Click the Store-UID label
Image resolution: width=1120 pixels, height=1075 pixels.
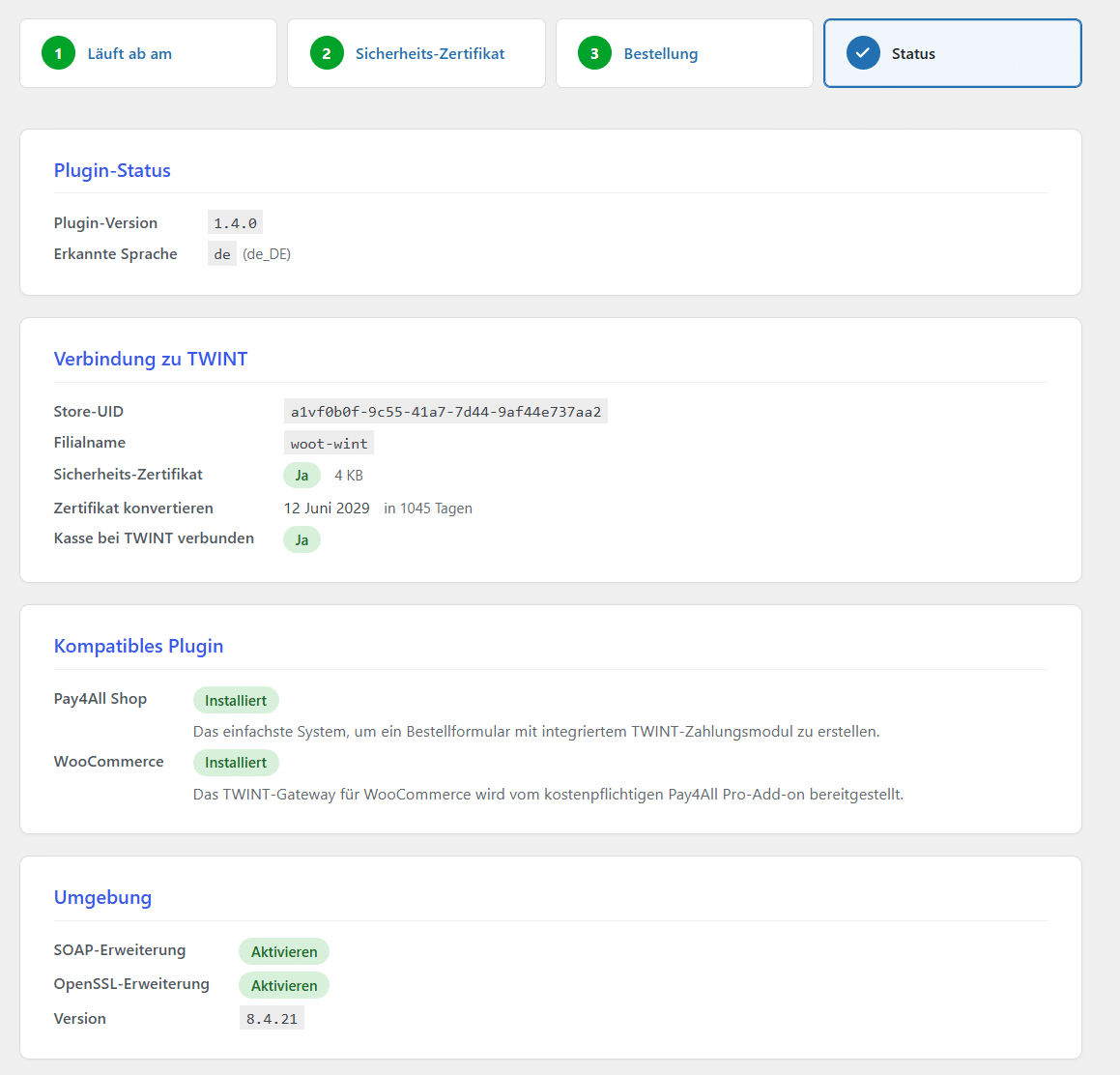89,412
